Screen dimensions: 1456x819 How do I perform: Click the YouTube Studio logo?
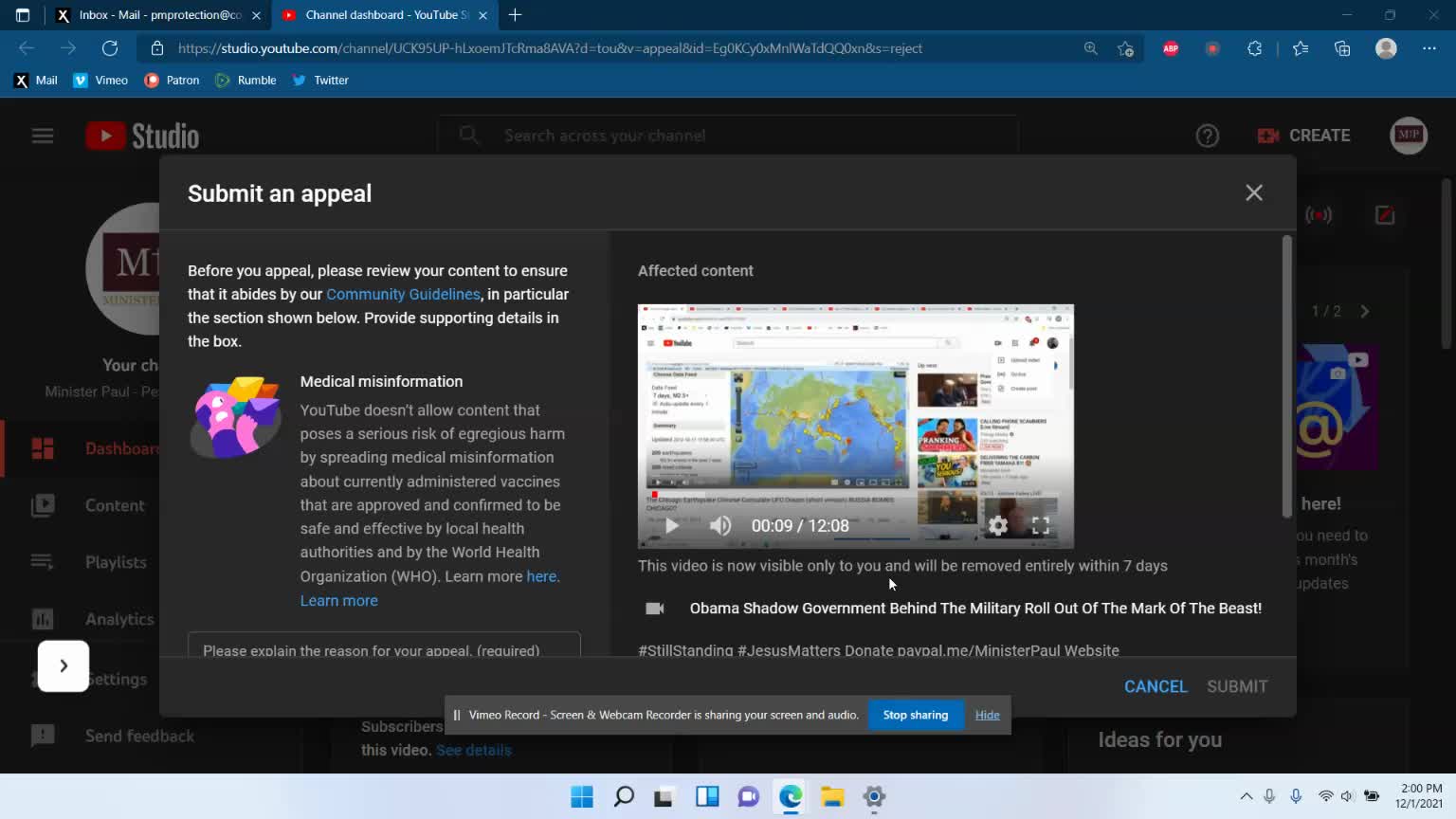[x=142, y=136]
